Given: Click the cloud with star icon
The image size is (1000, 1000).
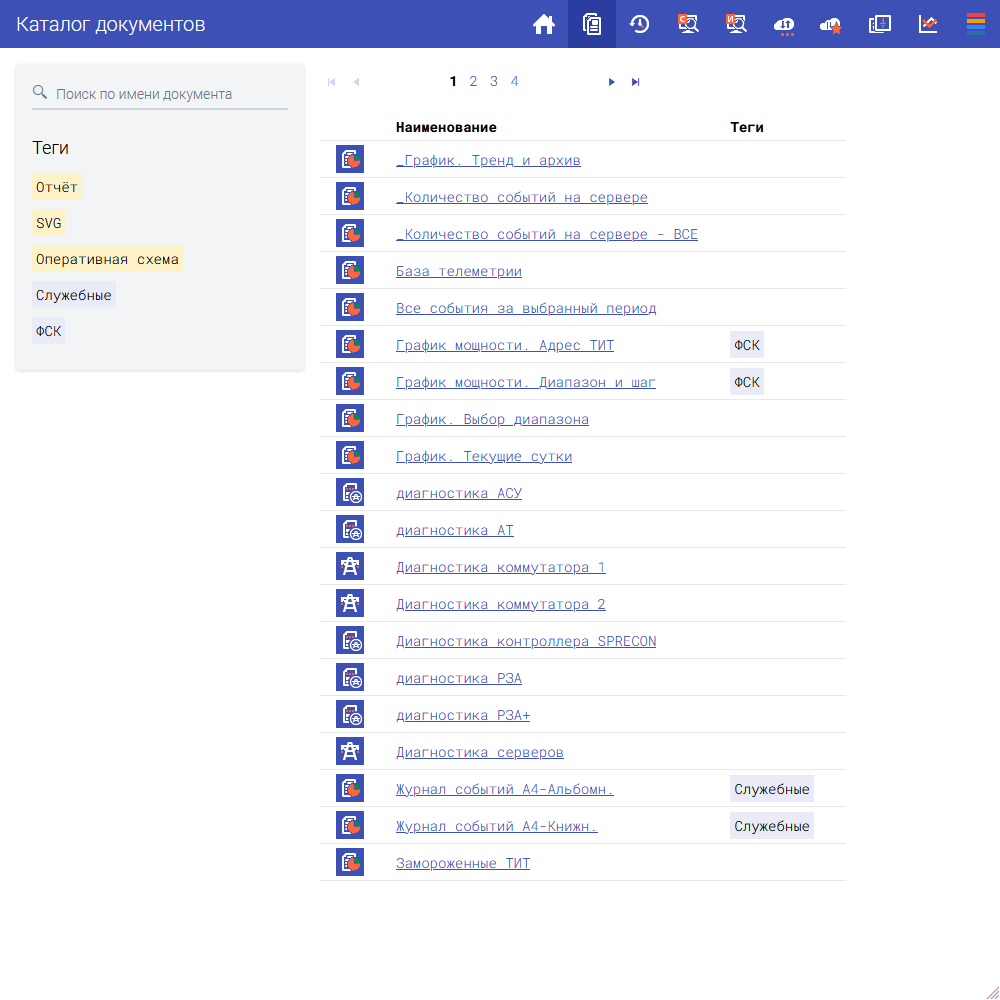Looking at the screenshot, I should (x=830, y=24).
